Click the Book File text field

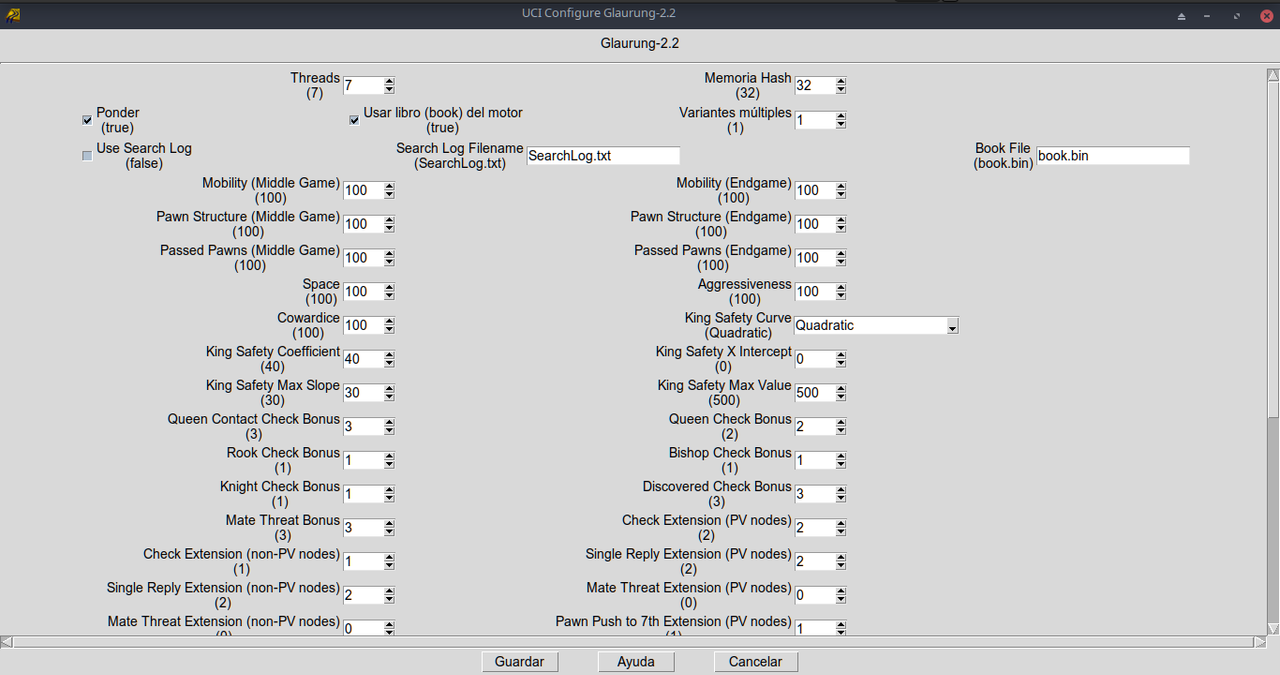[x=1113, y=156]
